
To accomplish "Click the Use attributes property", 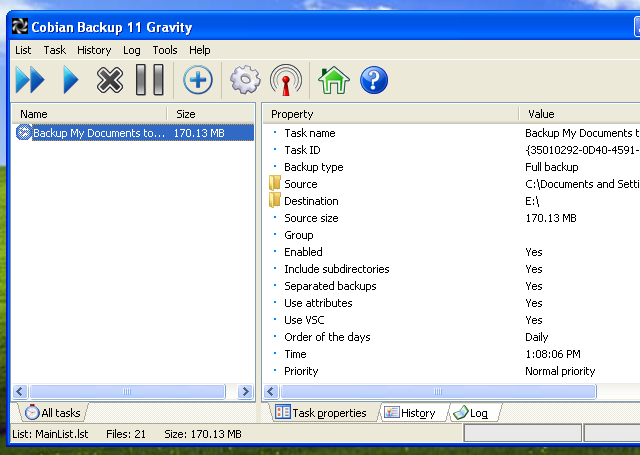I will 318,303.
